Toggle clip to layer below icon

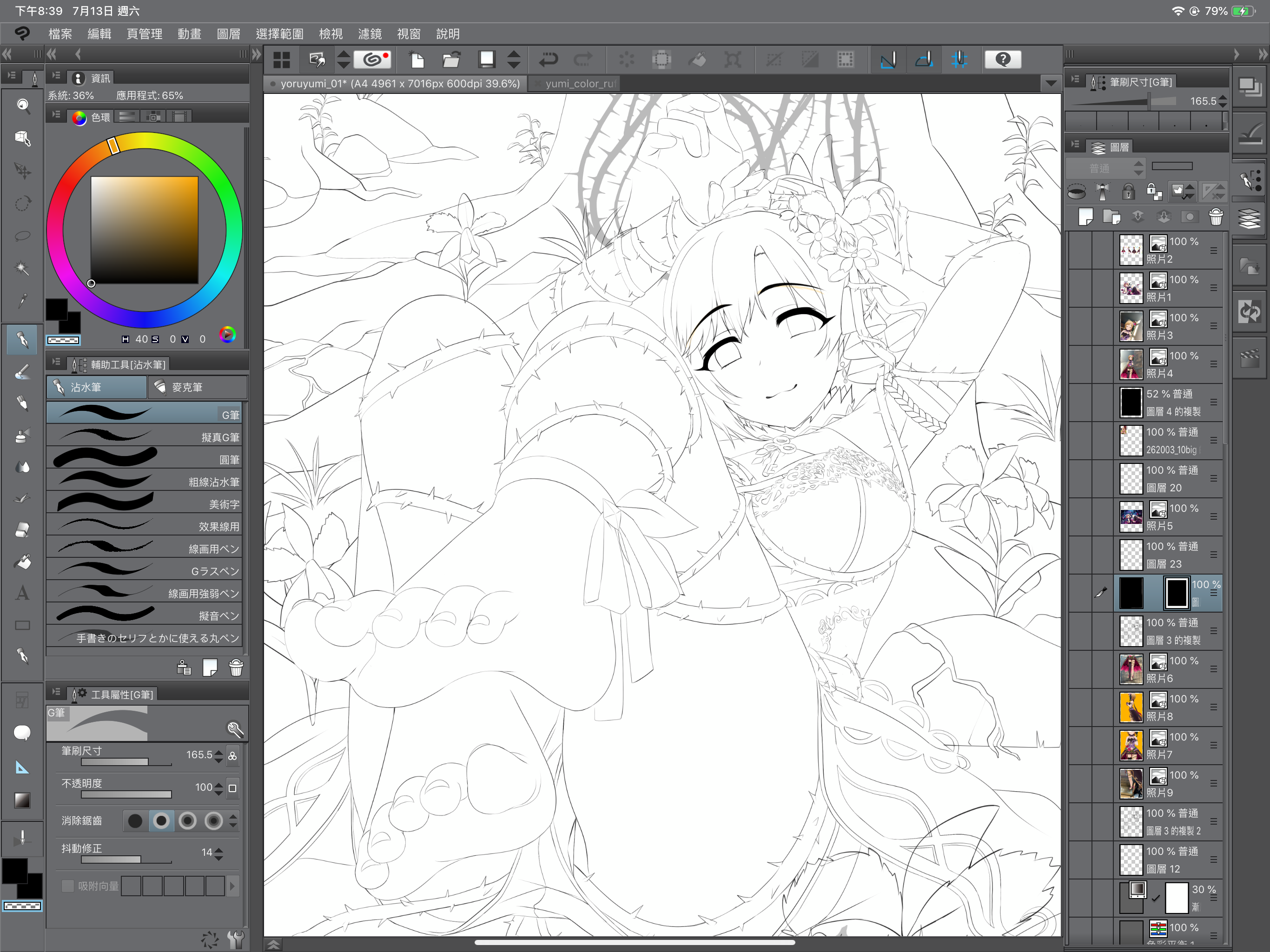click(x=1076, y=191)
